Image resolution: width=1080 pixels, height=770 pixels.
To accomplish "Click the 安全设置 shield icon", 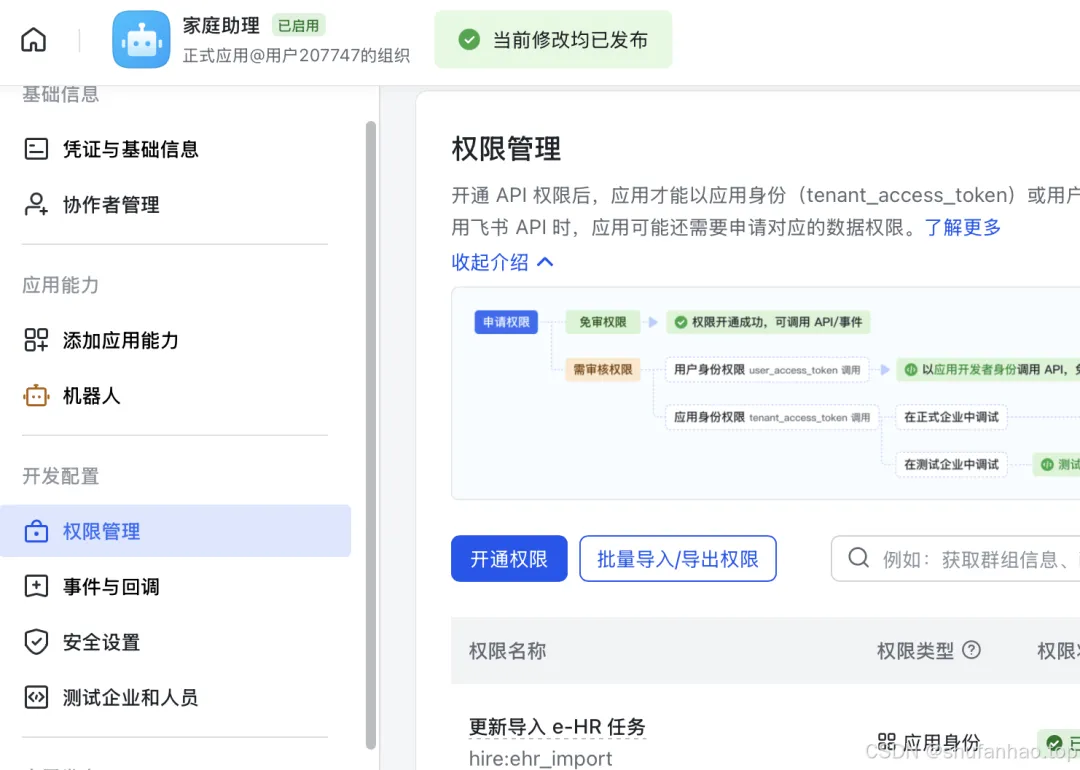I will 37,642.
